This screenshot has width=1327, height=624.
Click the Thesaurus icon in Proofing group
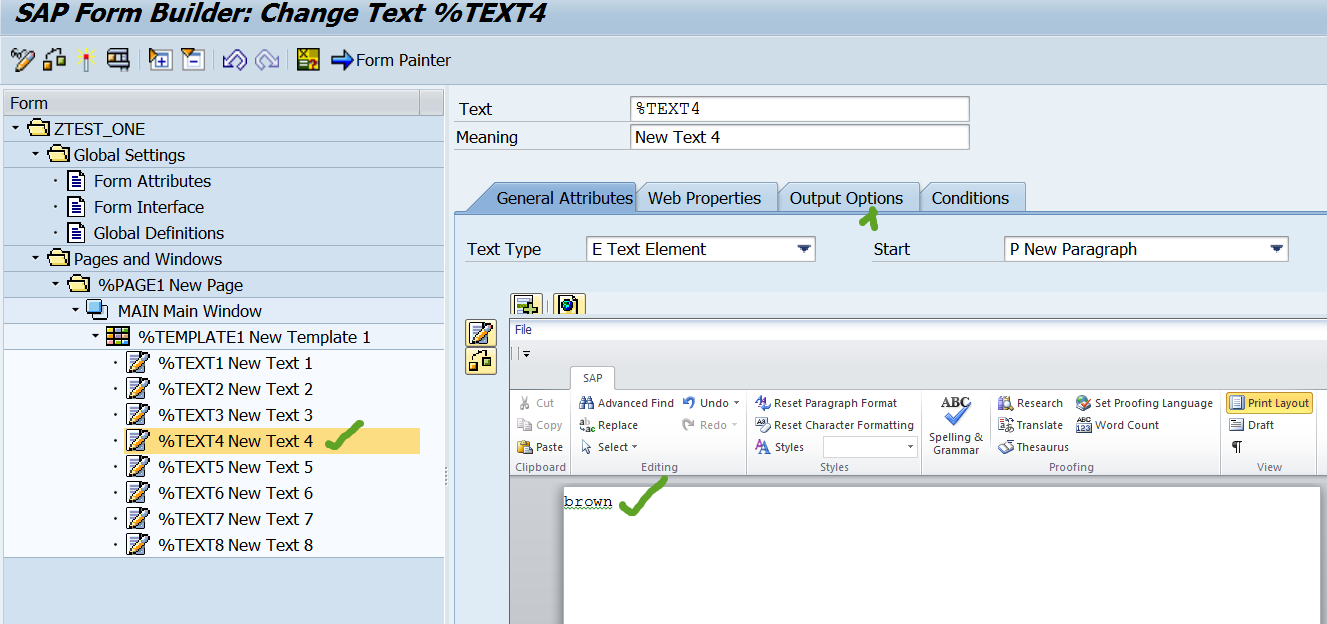pos(1033,446)
